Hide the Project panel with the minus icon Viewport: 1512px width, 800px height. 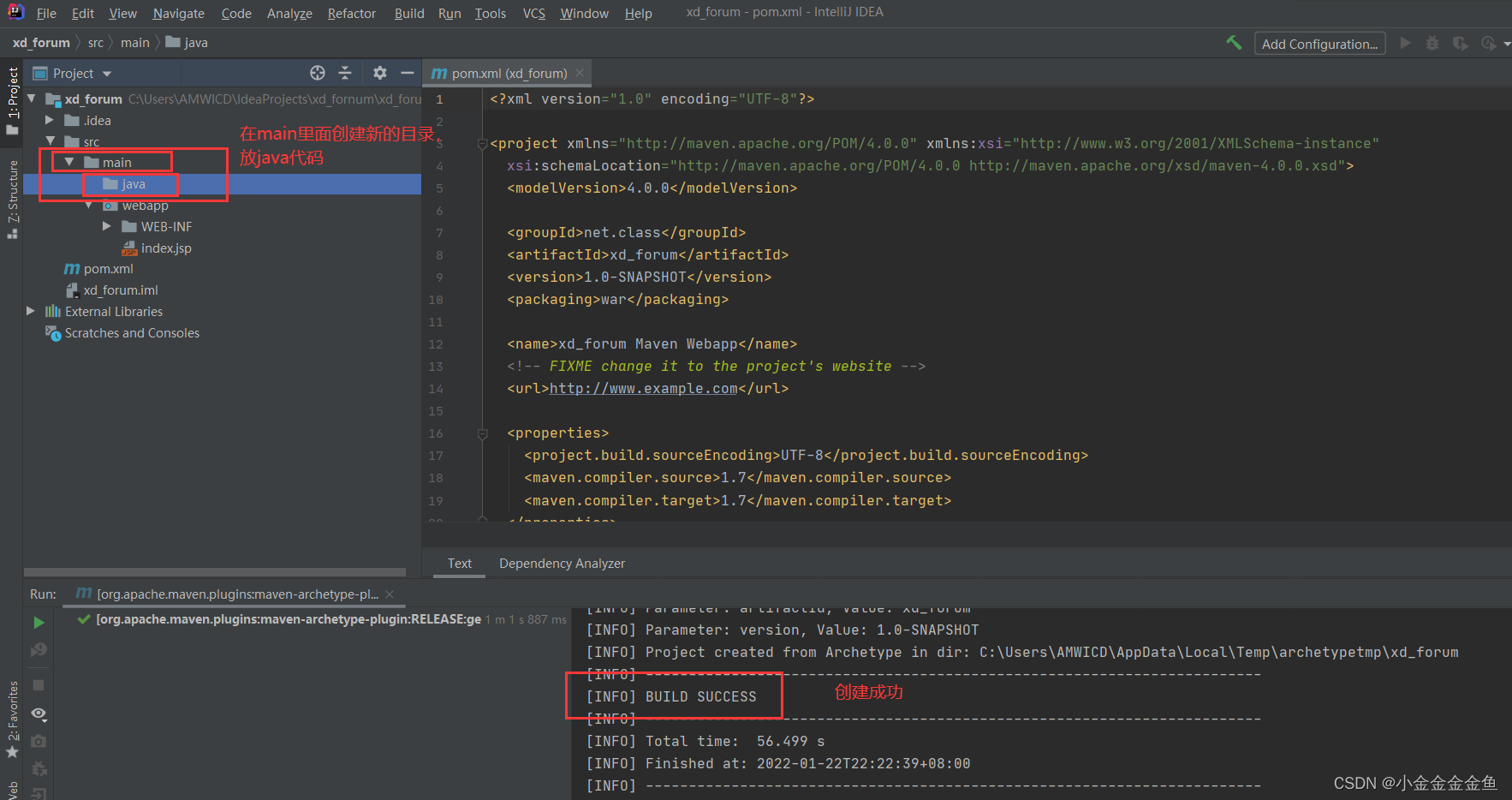click(x=408, y=73)
